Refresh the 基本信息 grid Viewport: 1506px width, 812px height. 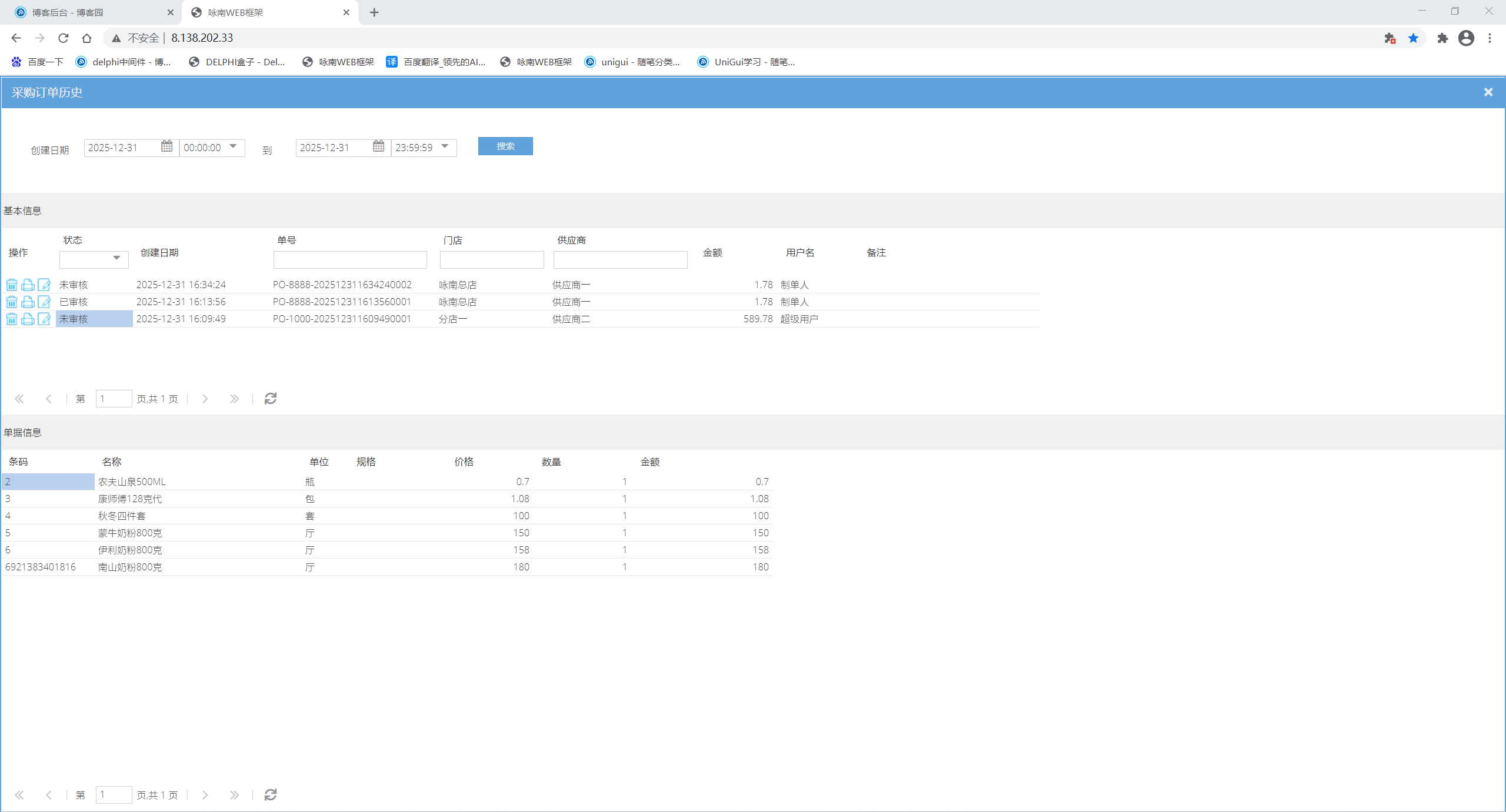pyautogui.click(x=271, y=399)
